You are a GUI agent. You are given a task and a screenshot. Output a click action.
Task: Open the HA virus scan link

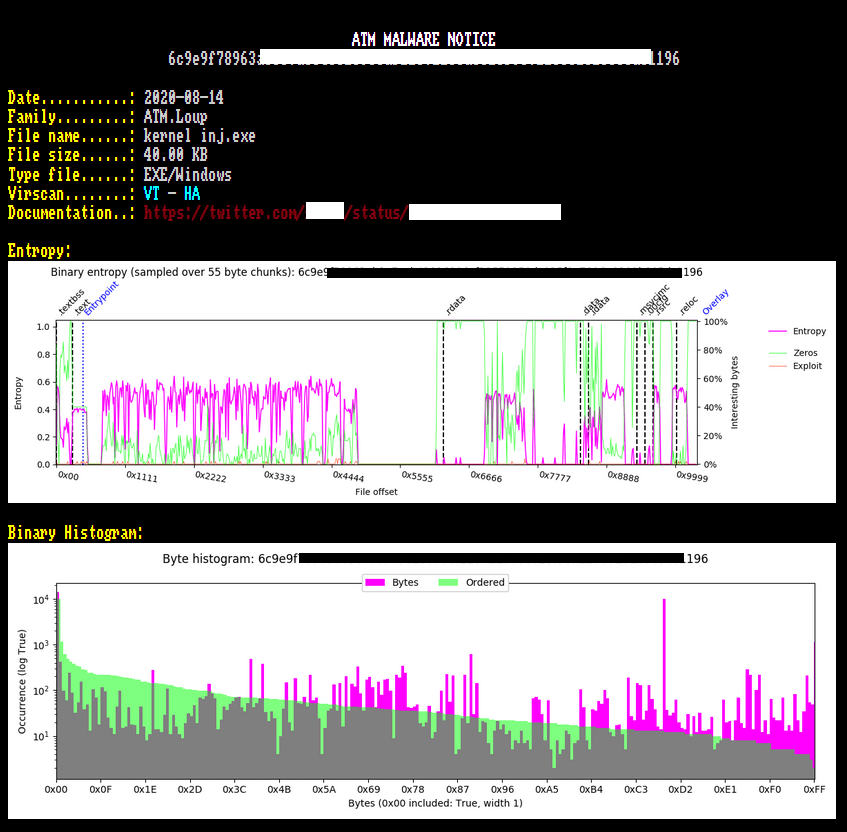pos(192,194)
